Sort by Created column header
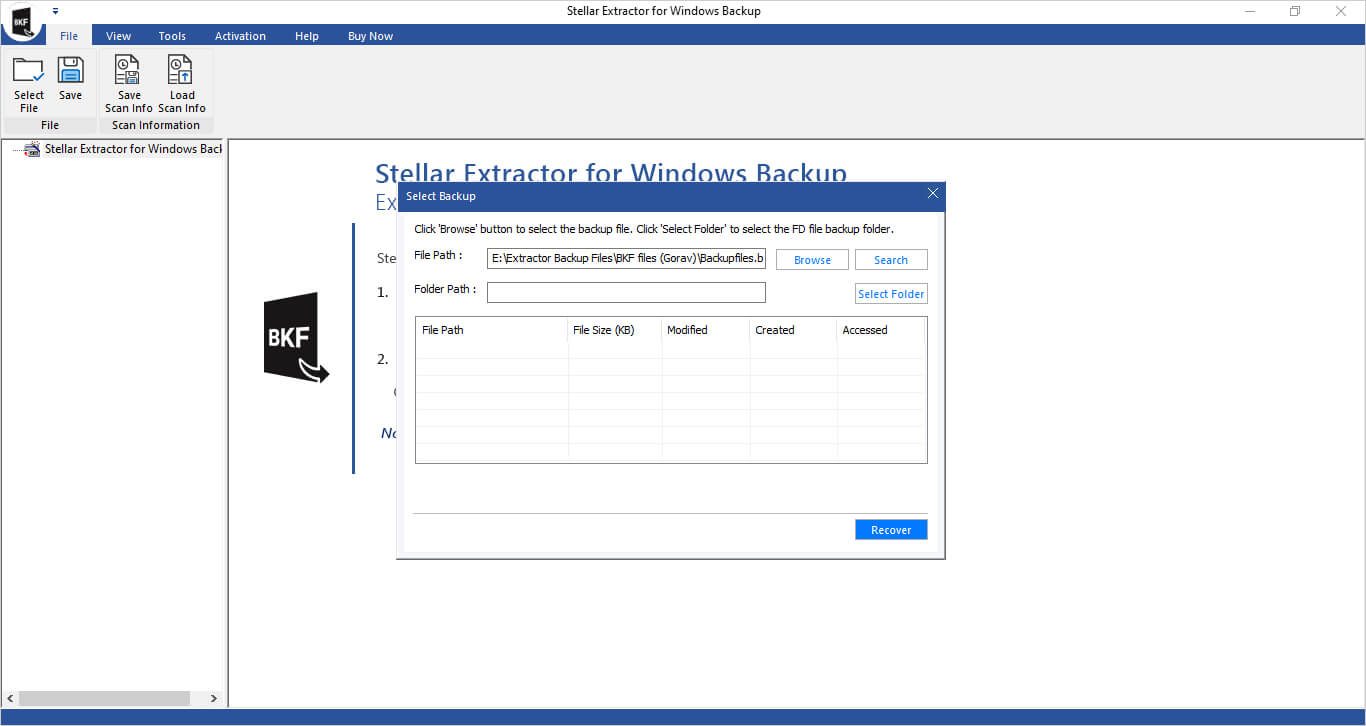The width and height of the screenshot is (1366, 726). tap(793, 330)
